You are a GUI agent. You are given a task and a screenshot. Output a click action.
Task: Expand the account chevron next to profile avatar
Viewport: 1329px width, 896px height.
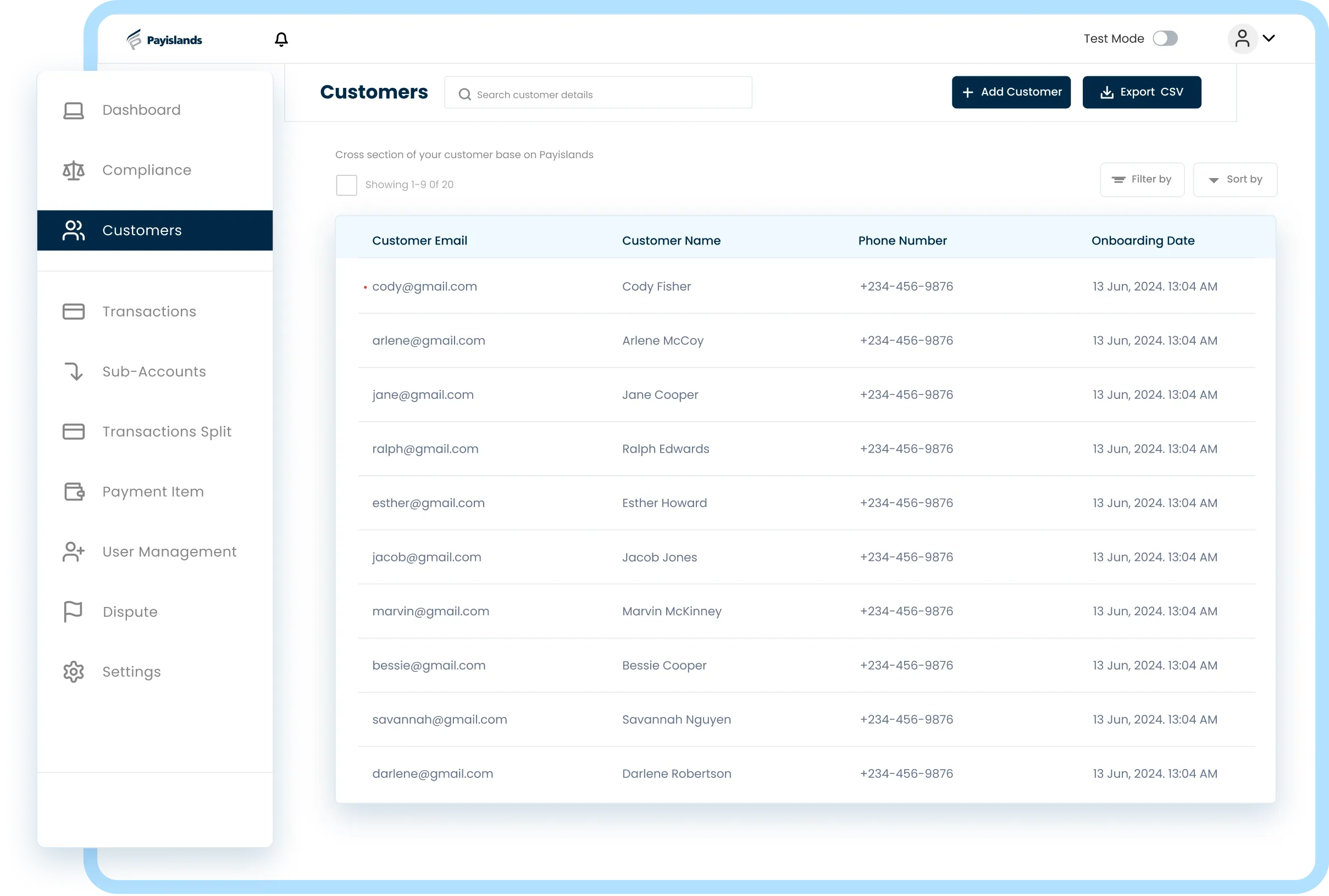pyautogui.click(x=1270, y=38)
